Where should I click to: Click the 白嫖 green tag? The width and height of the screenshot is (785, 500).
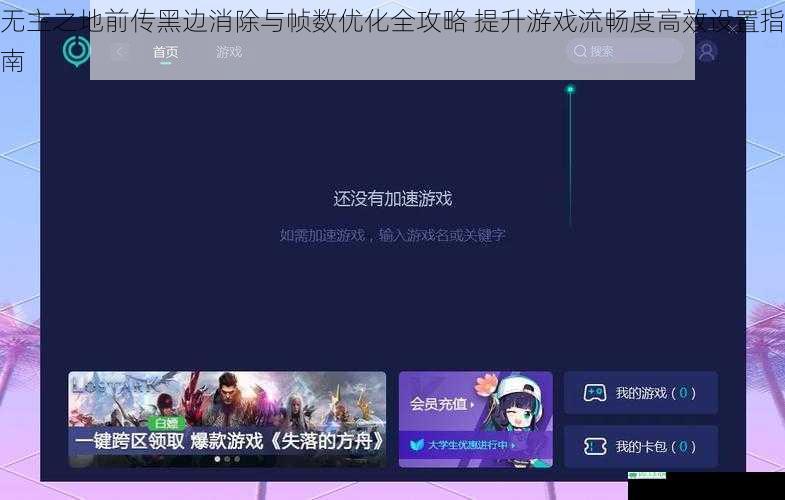point(166,423)
